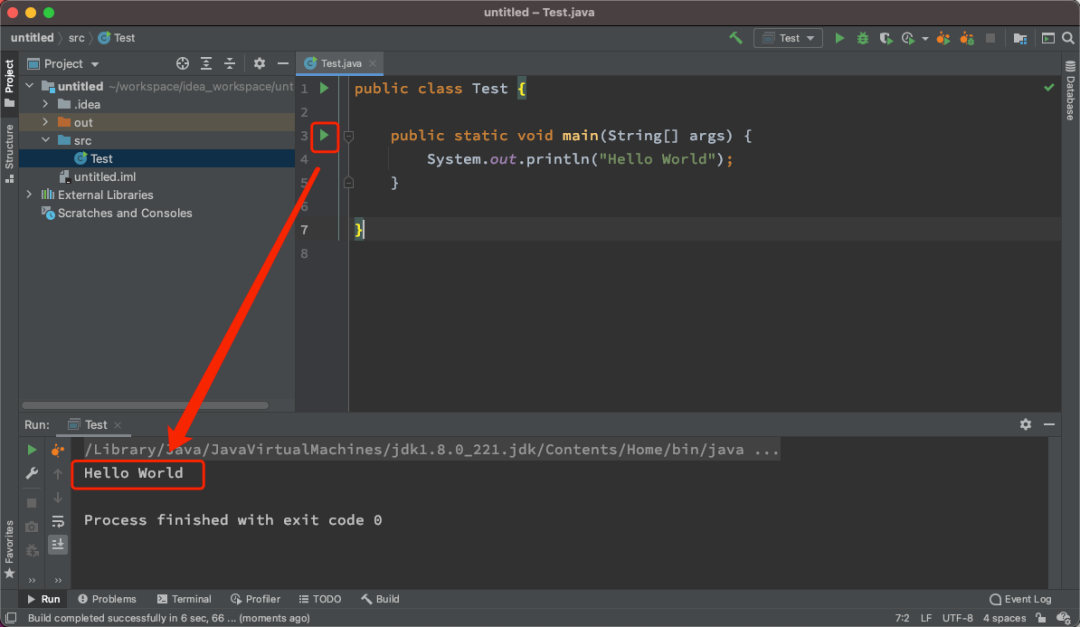Toggle the Structure side tool window
Image resolution: width=1080 pixels, height=627 pixels.
pos(9,153)
